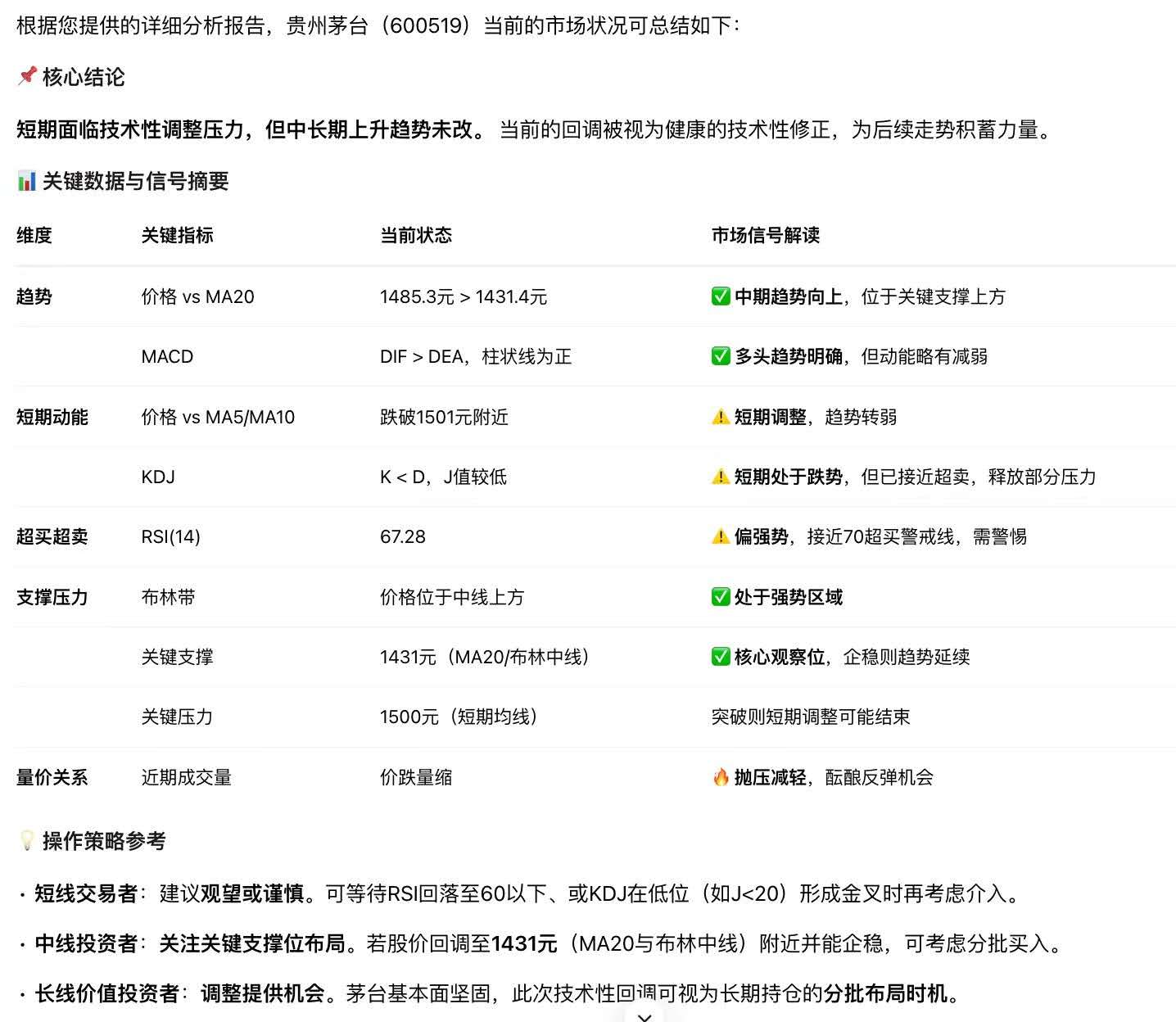This screenshot has height=1022, width=1176.
Task: Click the green check beside 处于强势区域
Action: coord(721,597)
